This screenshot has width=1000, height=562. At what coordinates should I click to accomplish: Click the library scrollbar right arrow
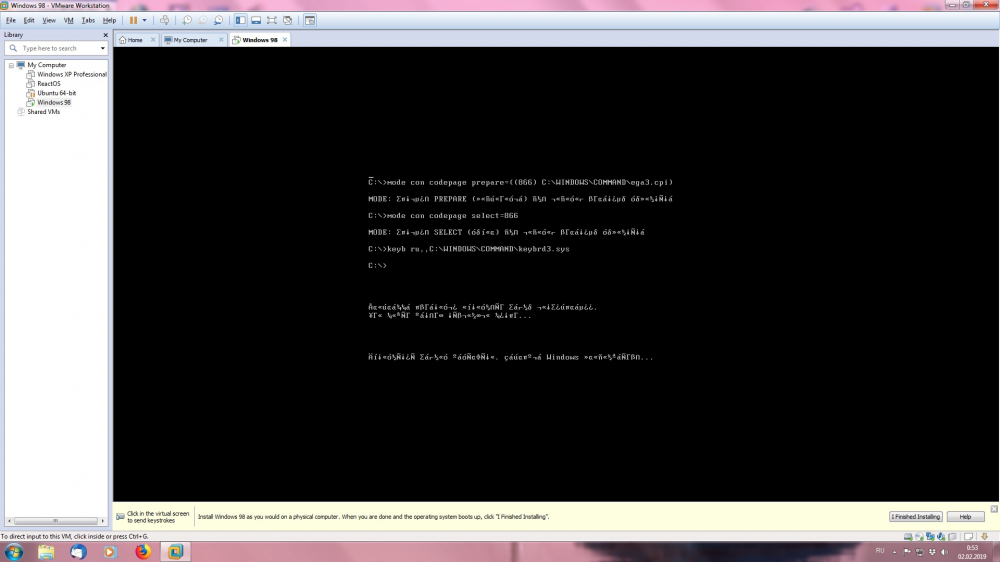coord(102,521)
